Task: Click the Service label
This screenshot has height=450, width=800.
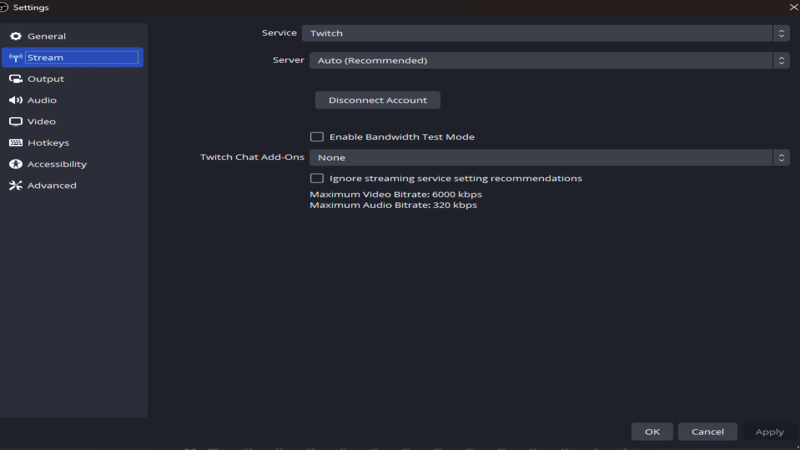Action: point(279,33)
